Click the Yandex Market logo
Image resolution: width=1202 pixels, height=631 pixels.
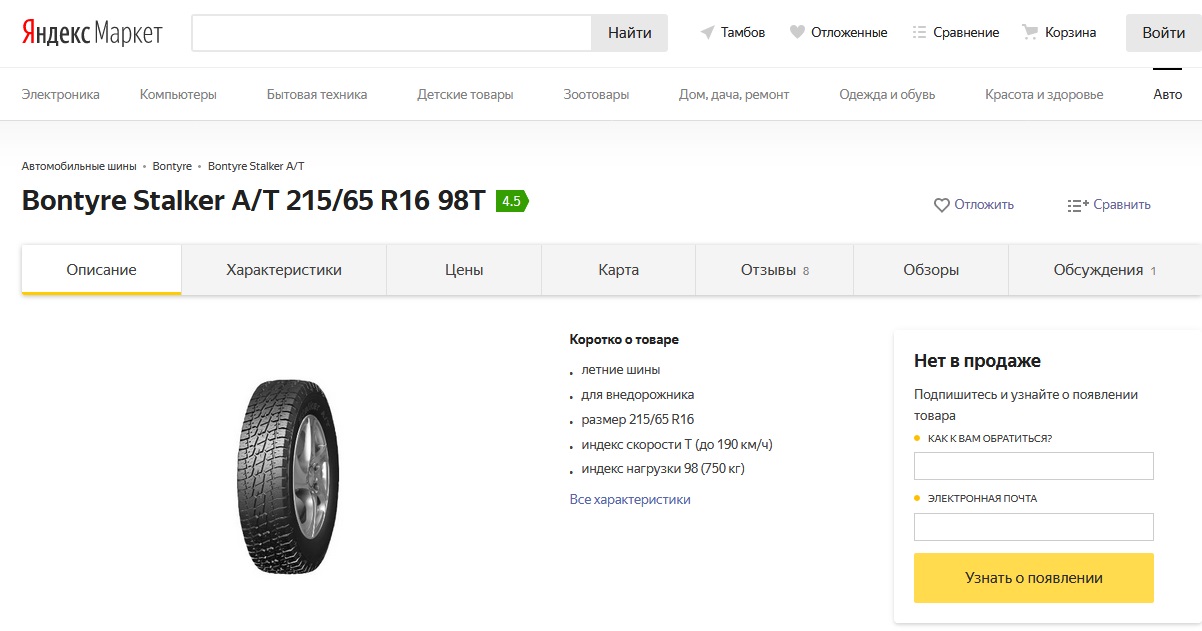coord(92,33)
